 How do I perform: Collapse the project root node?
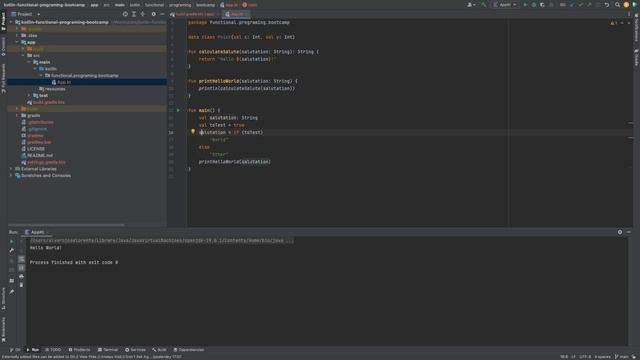point(11,22)
